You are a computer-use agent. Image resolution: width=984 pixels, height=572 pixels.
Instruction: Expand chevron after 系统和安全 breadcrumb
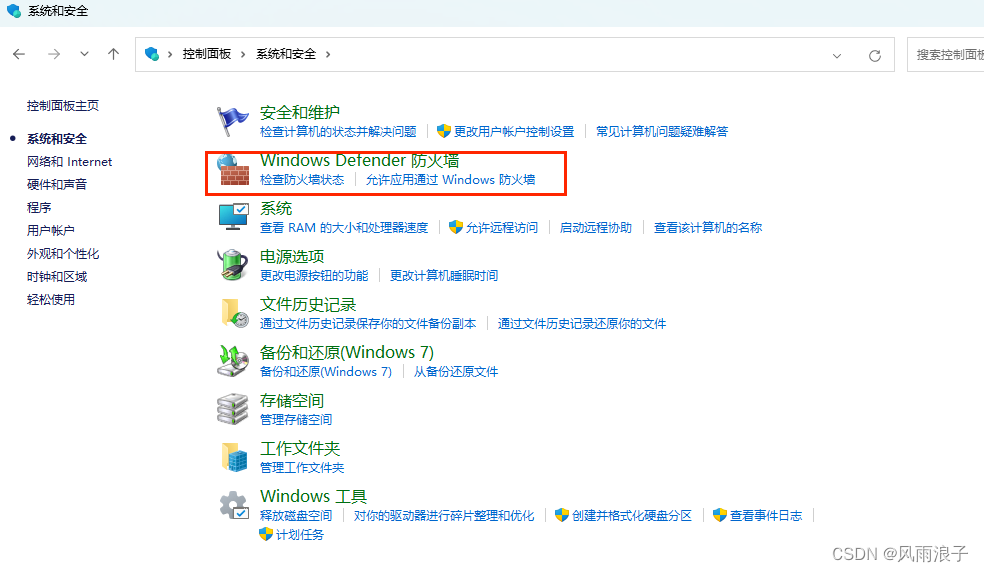coord(328,55)
